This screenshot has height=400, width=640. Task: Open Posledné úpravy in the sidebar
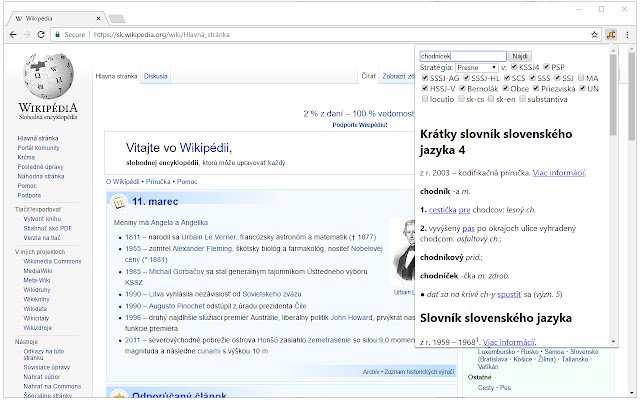point(40,167)
